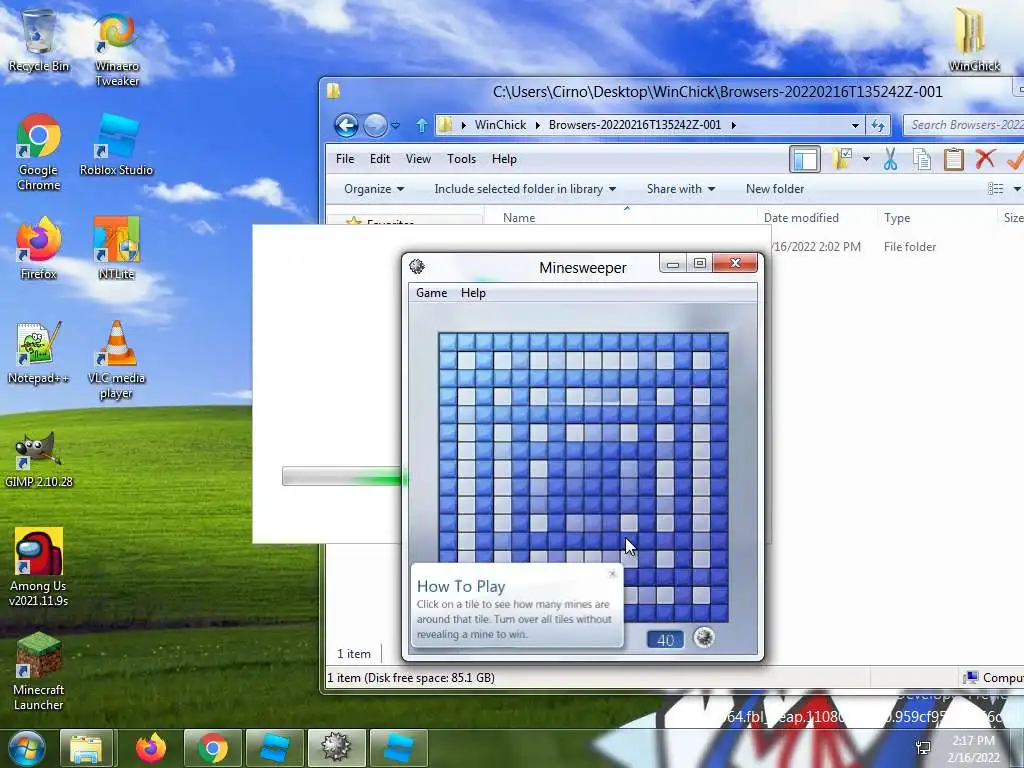The image size is (1024, 768).
Task: Click the Minesweeper title bar mine icon
Action: pyautogui.click(x=417, y=266)
